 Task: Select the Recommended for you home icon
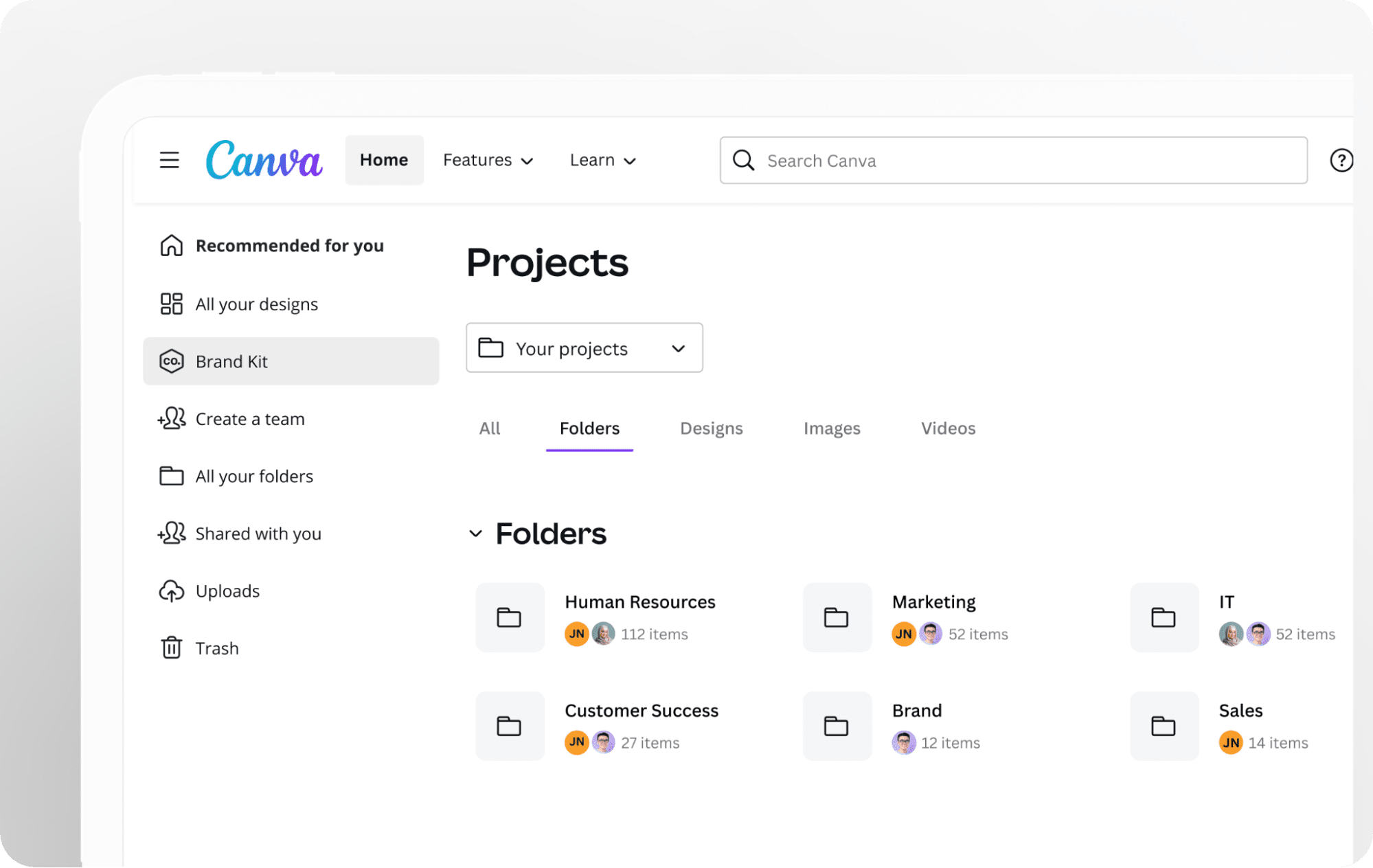coord(170,245)
